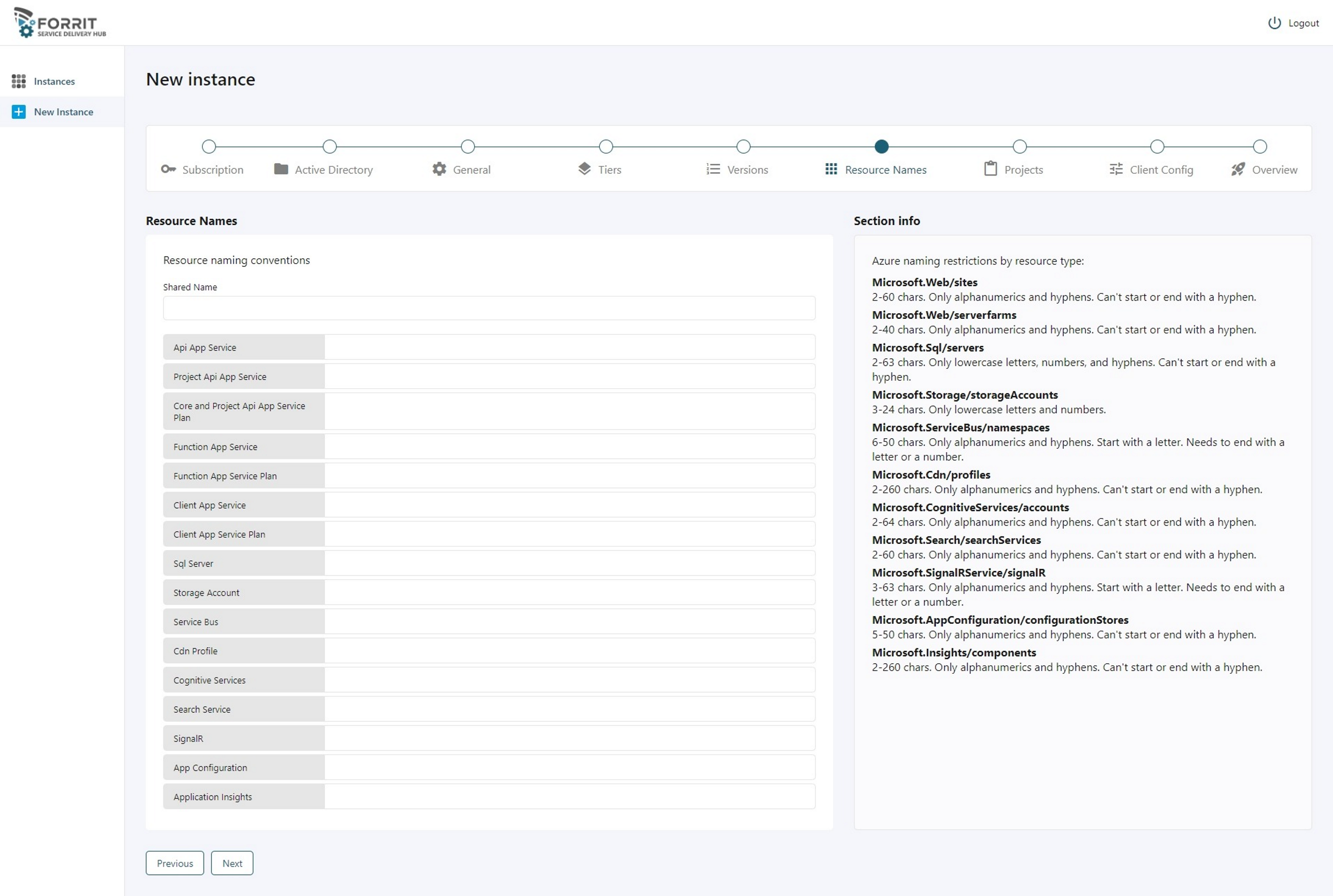The width and height of the screenshot is (1333, 896).
Task: Select the Projects step circle
Action: click(1019, 147)
